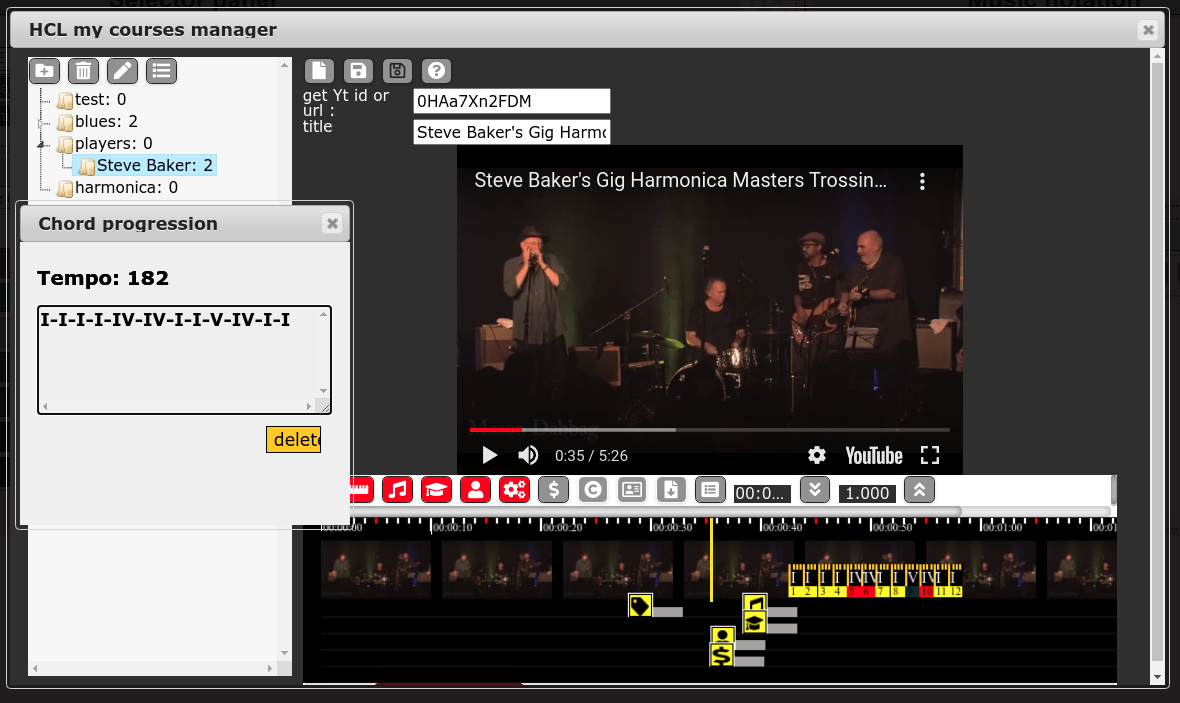Seek using the video progress bar

click(x=710, y=430)
